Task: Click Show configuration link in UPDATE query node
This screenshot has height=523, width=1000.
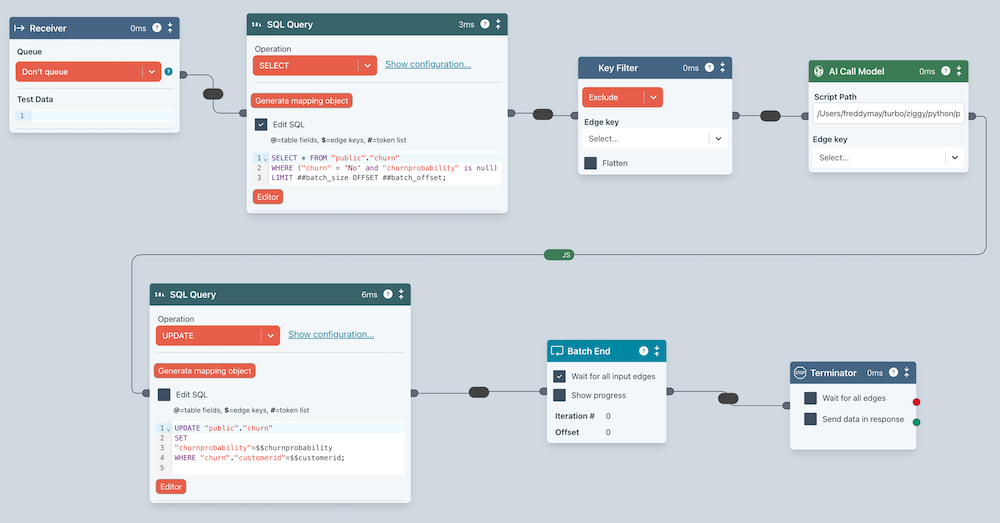Action: (331, 334)
